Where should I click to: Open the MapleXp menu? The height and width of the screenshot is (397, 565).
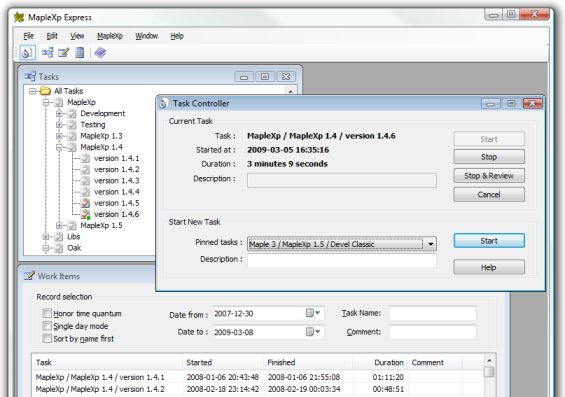[x=110, y=36]
